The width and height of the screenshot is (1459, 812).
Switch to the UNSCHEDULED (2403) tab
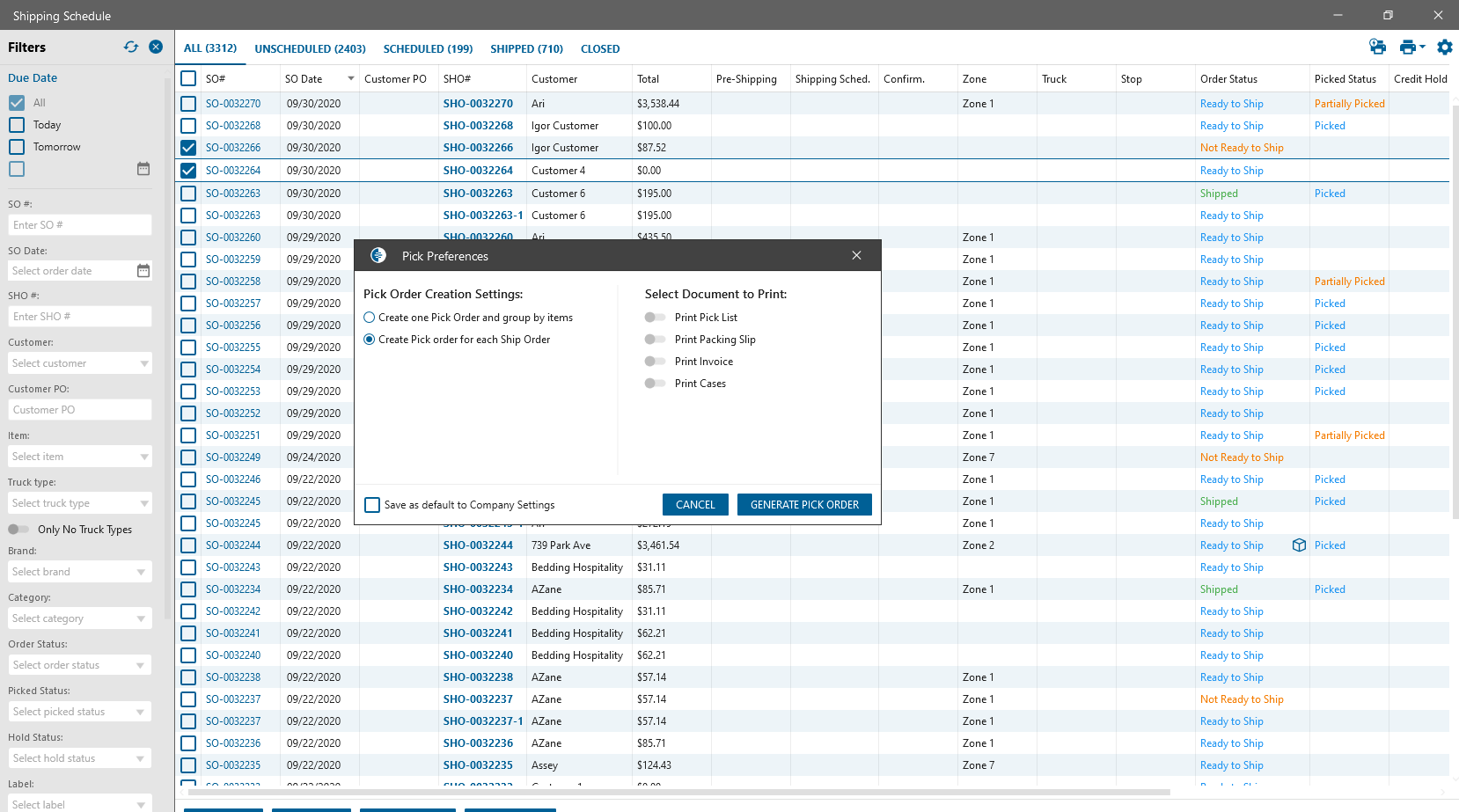310,49
